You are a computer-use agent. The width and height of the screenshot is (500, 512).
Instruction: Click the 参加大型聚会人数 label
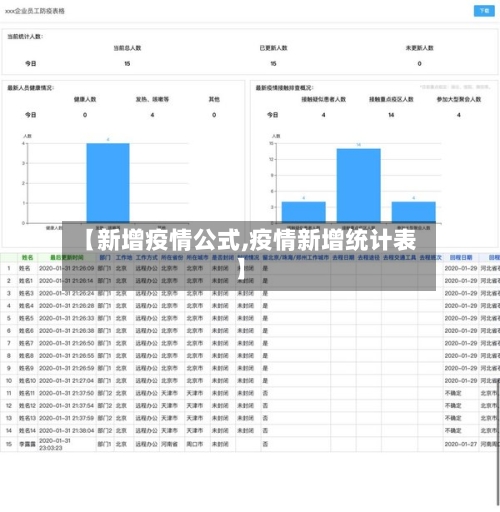(459, 99)
